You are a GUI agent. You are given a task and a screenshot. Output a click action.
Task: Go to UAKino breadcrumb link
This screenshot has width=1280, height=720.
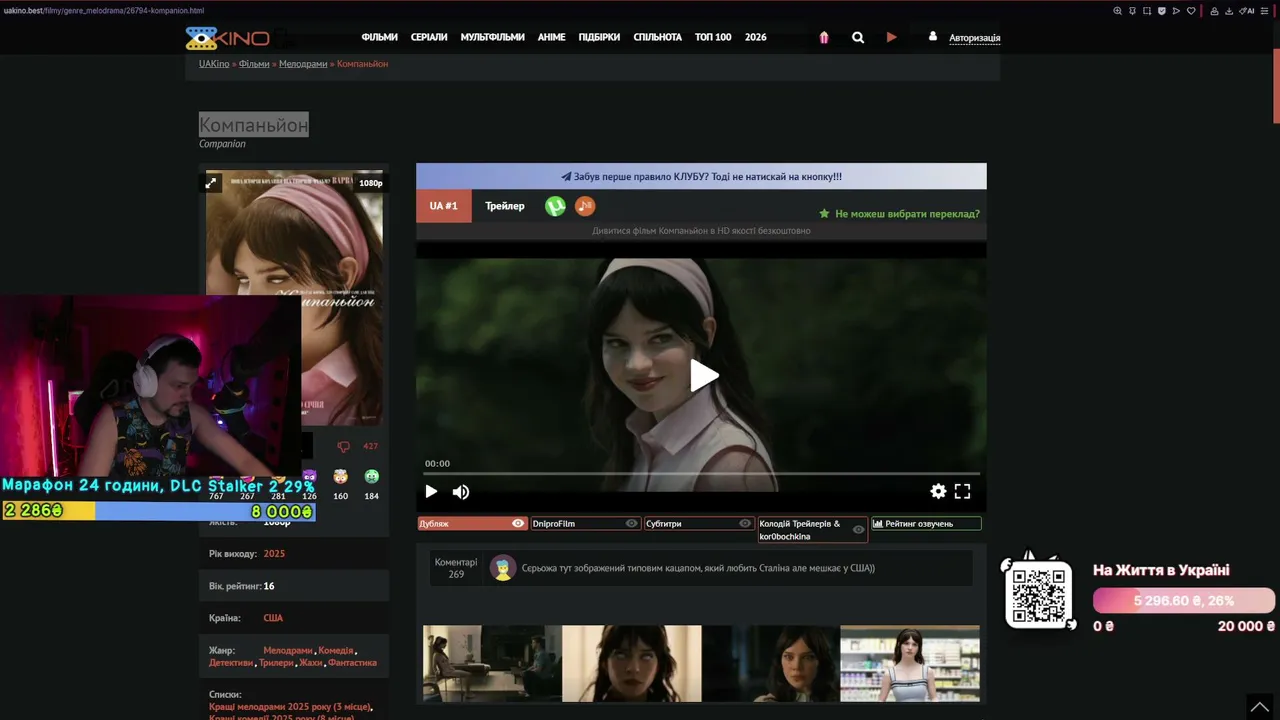(214, 64)
